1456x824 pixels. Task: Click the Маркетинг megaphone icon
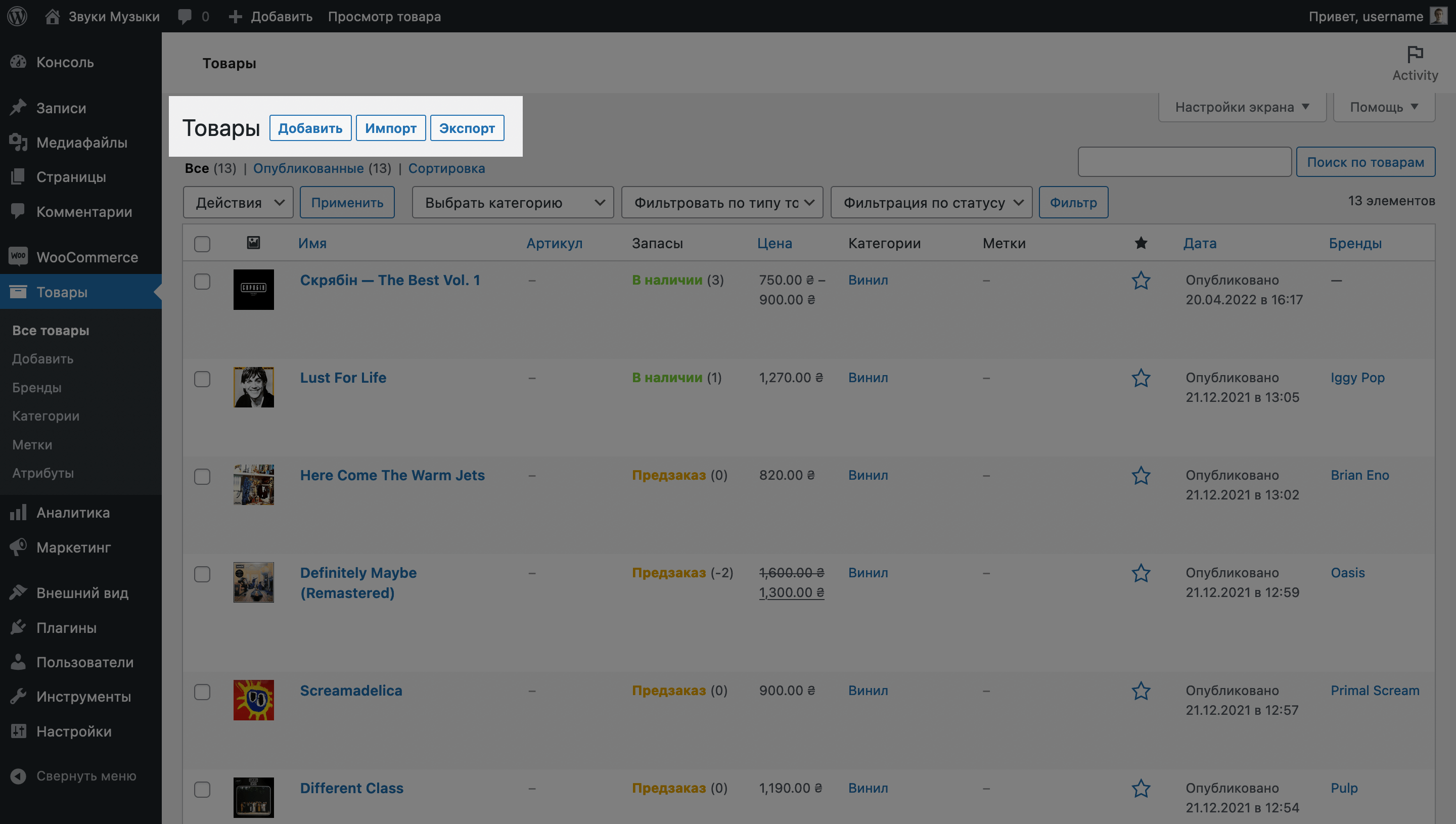[x=18, y=547]
